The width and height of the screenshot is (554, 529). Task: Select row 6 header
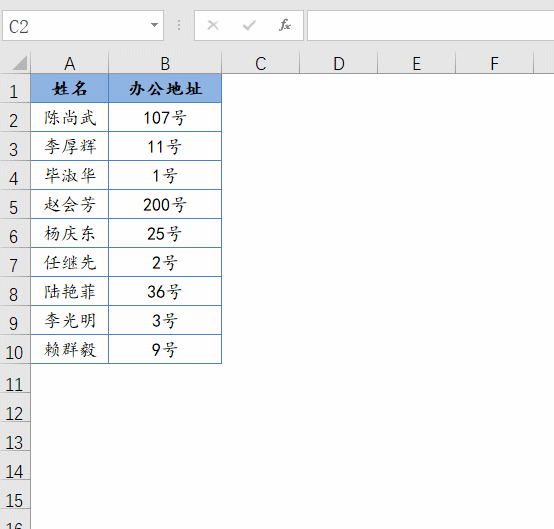tap(15, 234)
